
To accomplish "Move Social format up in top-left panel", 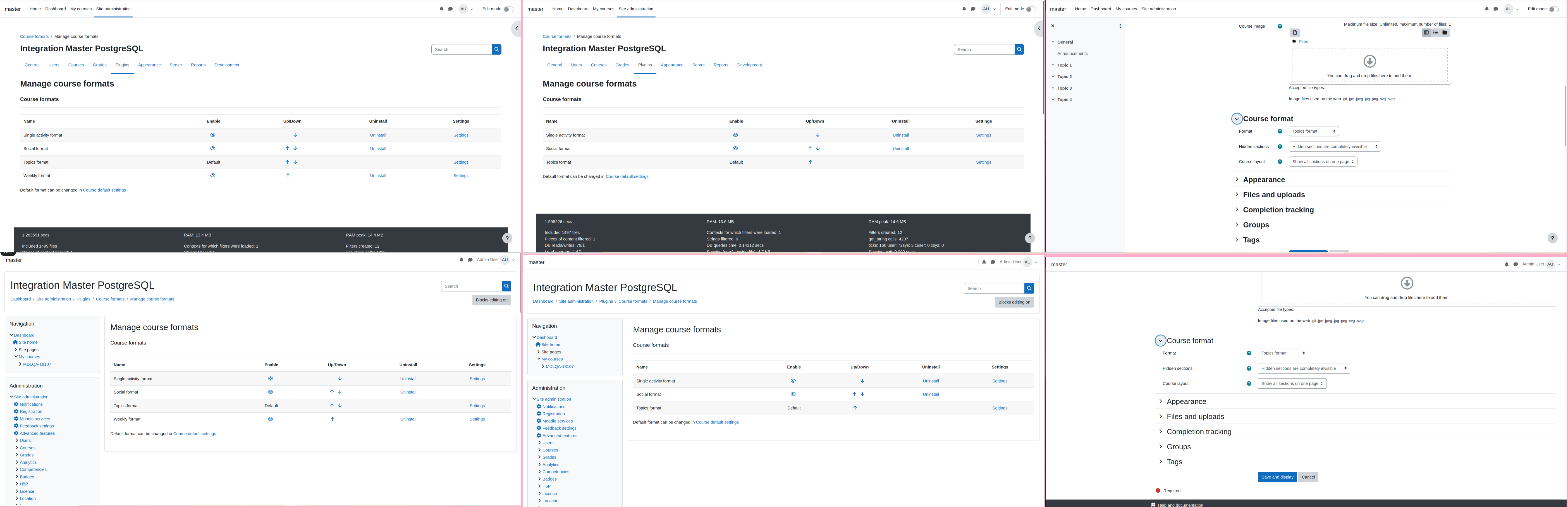I will [287, 149].
